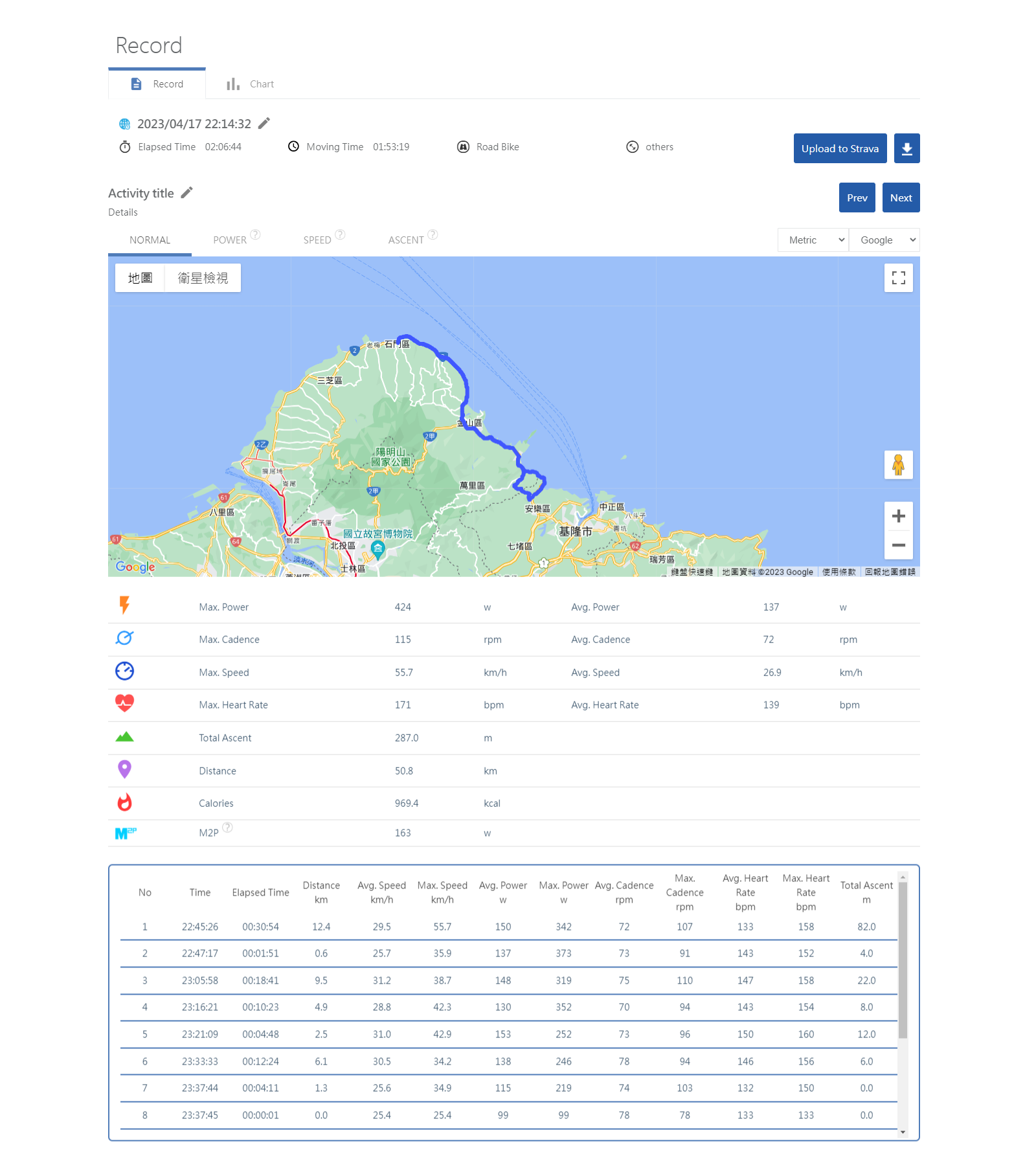Click the Avg. Speed column header

382,892
